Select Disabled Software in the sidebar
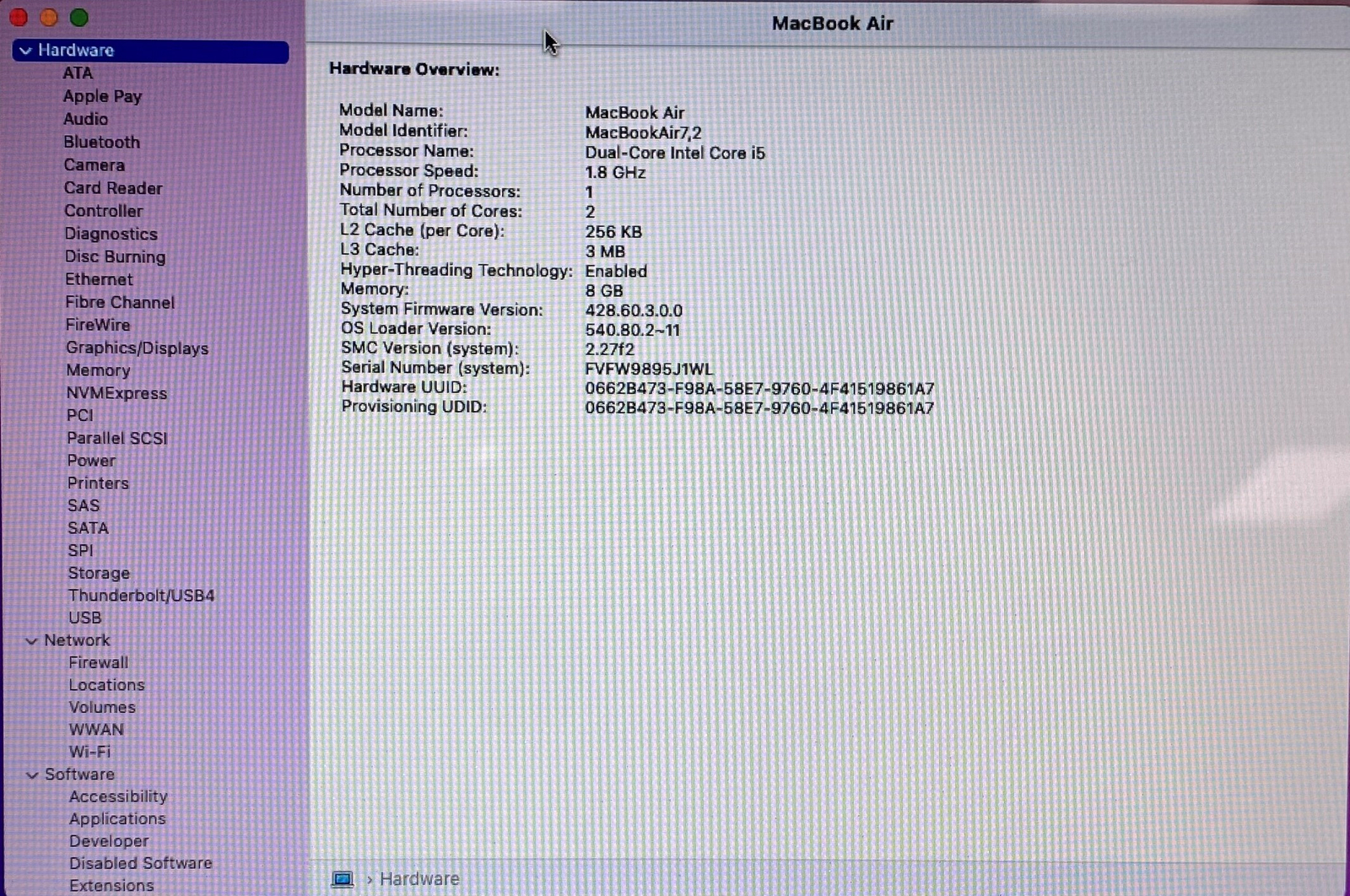1350x896 pixels. coord(141,863)
